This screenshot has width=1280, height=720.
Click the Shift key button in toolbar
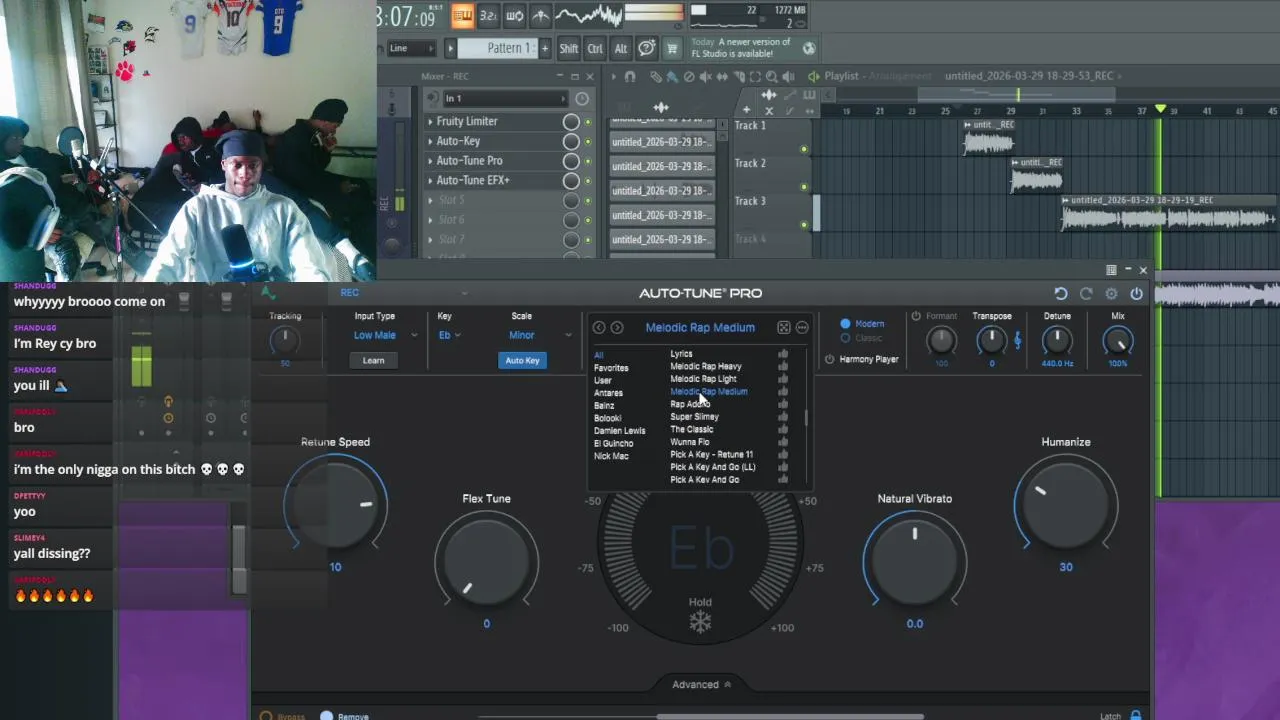click(569, 48)
